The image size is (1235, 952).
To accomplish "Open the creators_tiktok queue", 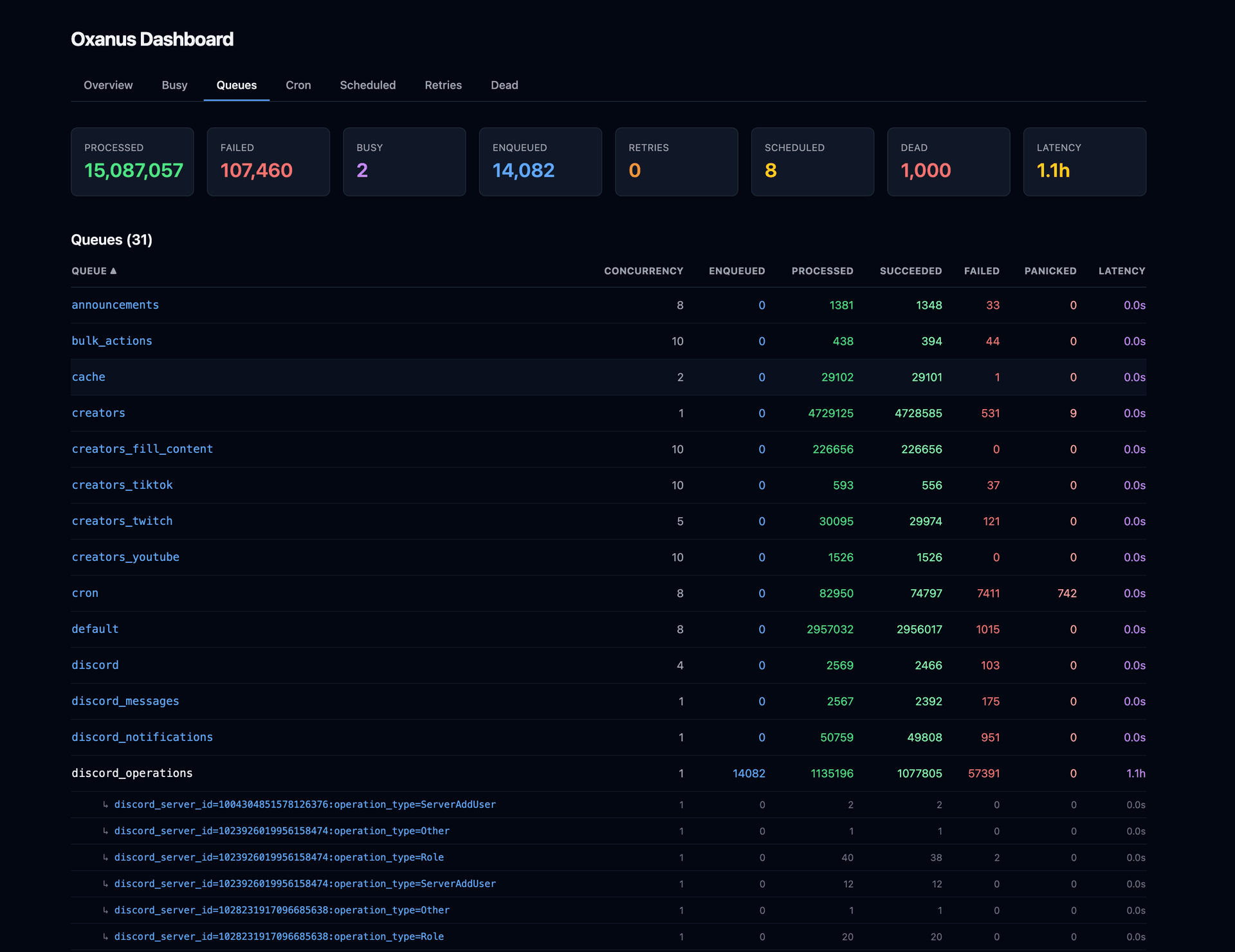I will pos(122,484).
